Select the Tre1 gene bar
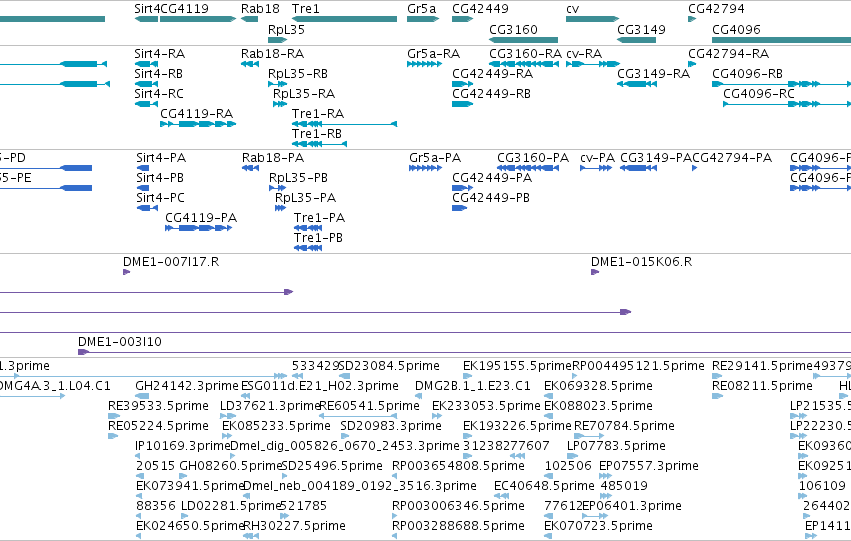 pos(345,19)
